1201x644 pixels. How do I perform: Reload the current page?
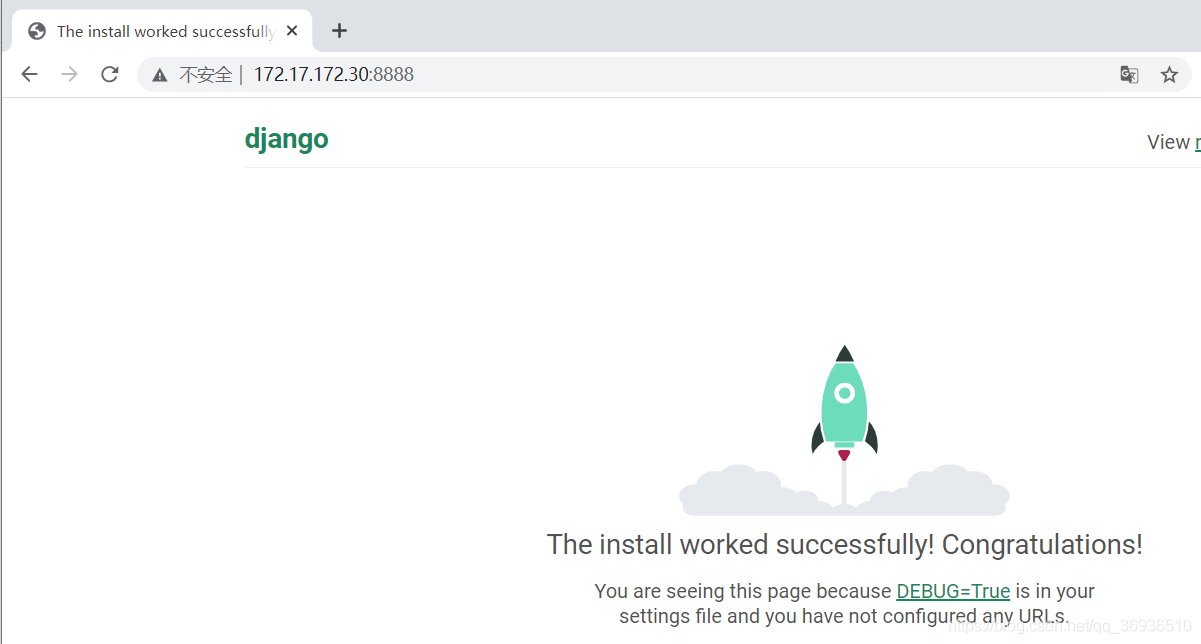tap(110, 74)
